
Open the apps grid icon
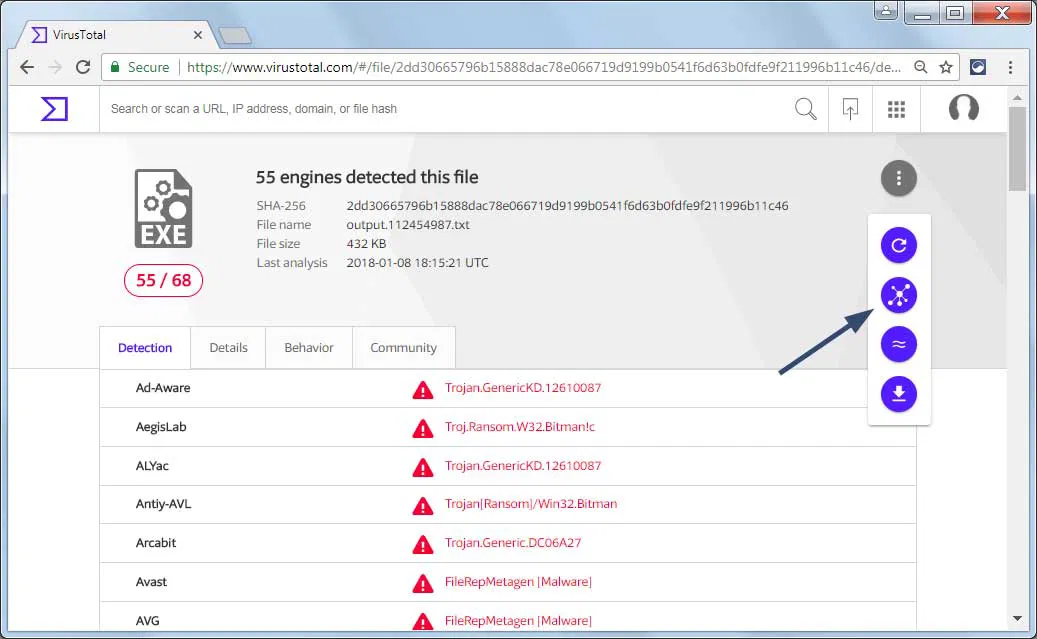point(896,108)
